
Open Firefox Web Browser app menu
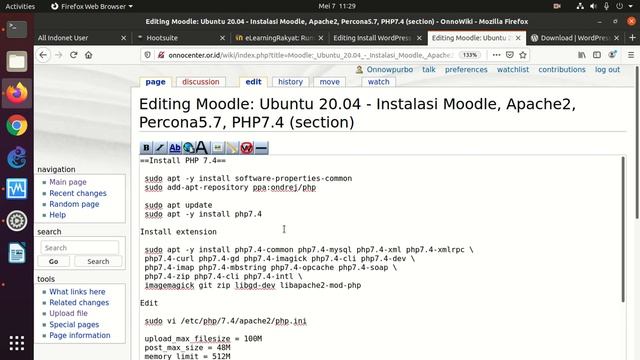(92, 6)
